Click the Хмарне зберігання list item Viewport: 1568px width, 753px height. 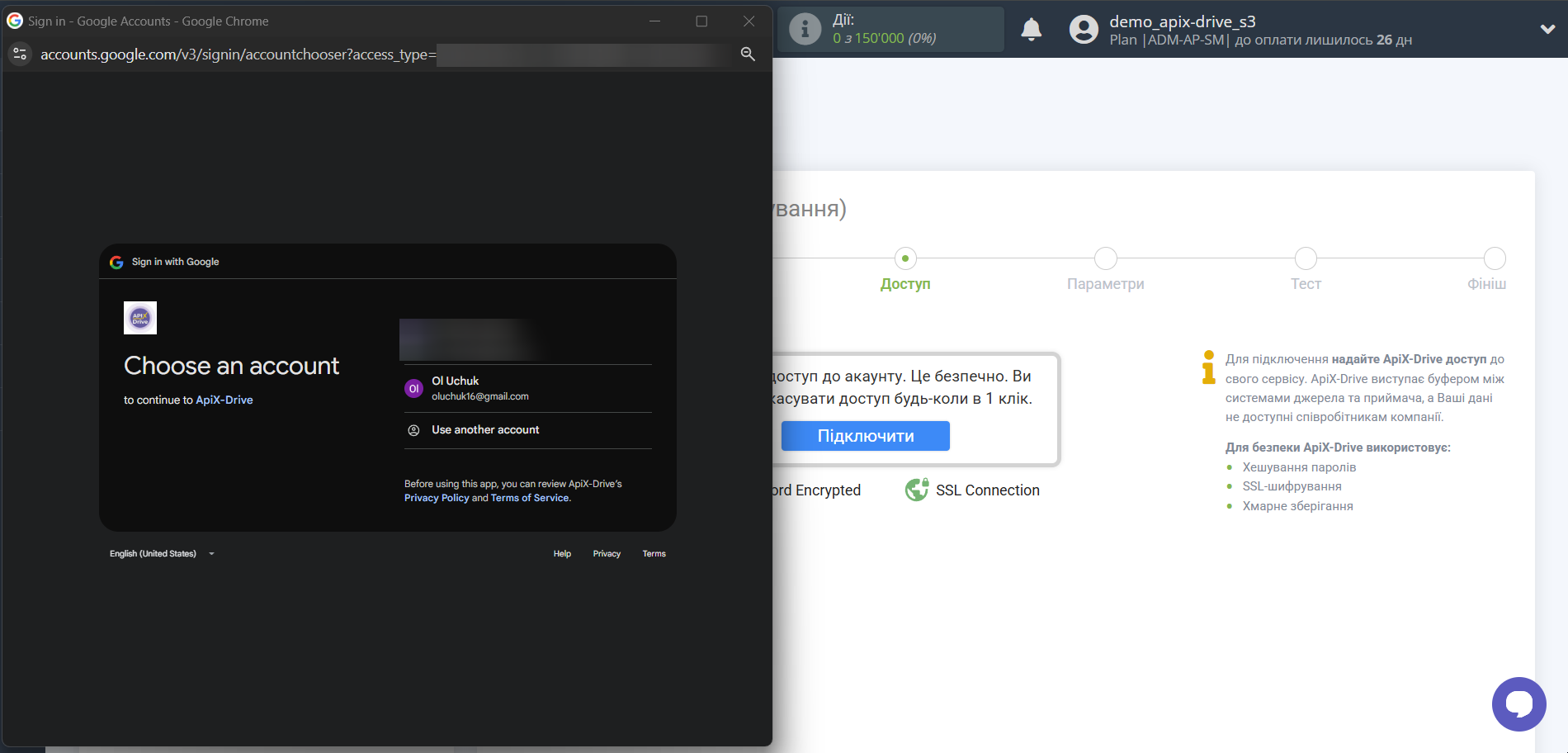(x=1298, y=506)
